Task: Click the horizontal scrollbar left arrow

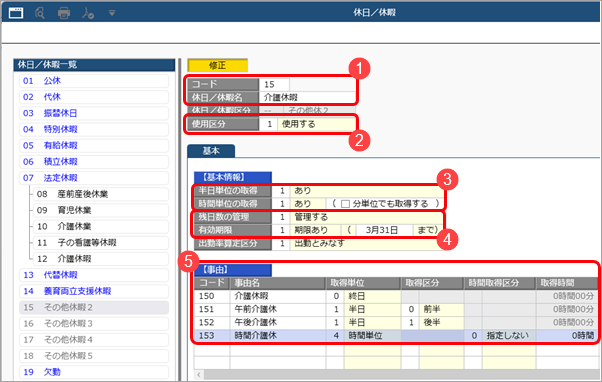Action: [199, 375]
